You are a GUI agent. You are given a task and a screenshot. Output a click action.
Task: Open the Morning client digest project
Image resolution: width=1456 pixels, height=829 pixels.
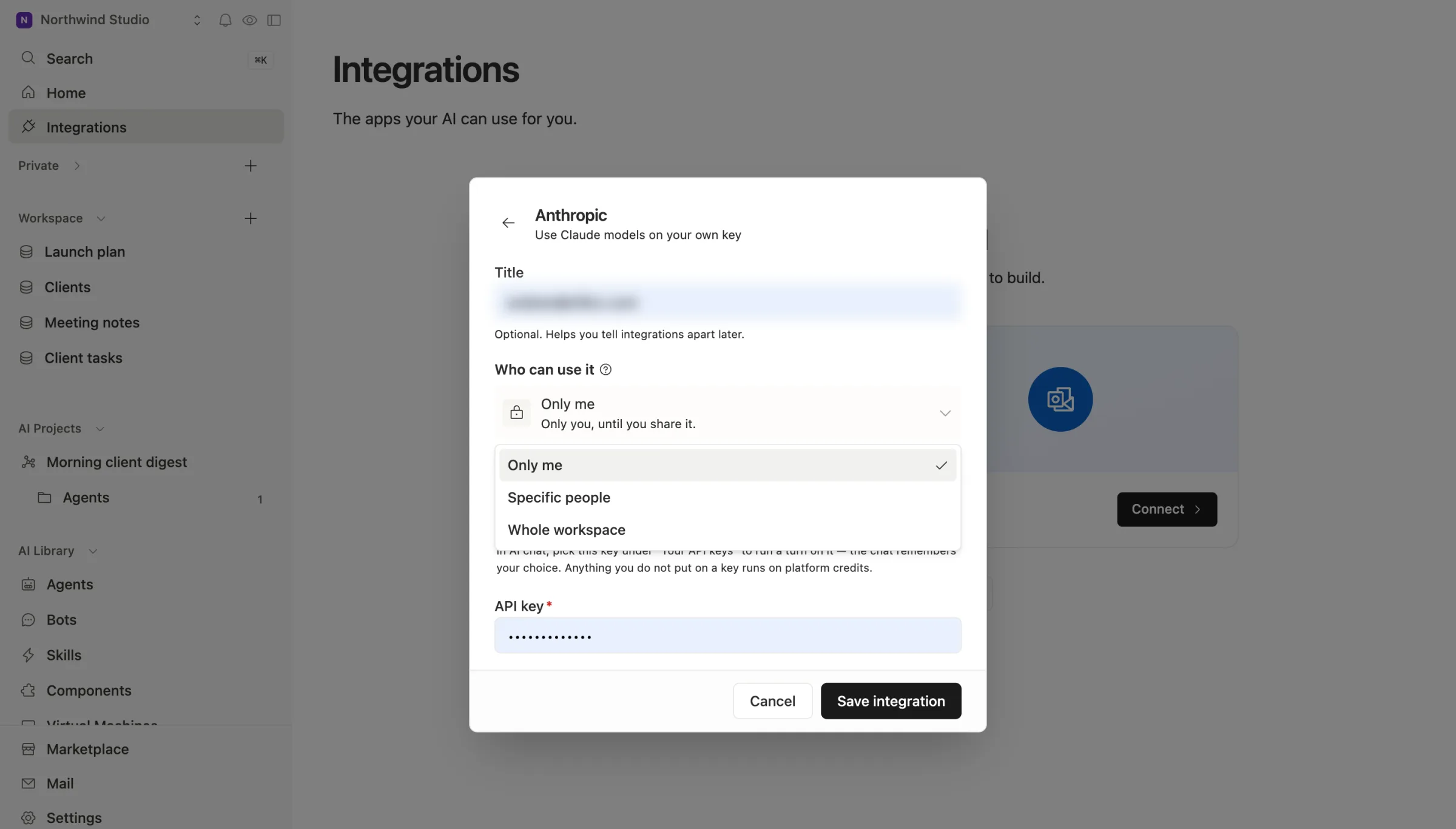pos(146,462)
